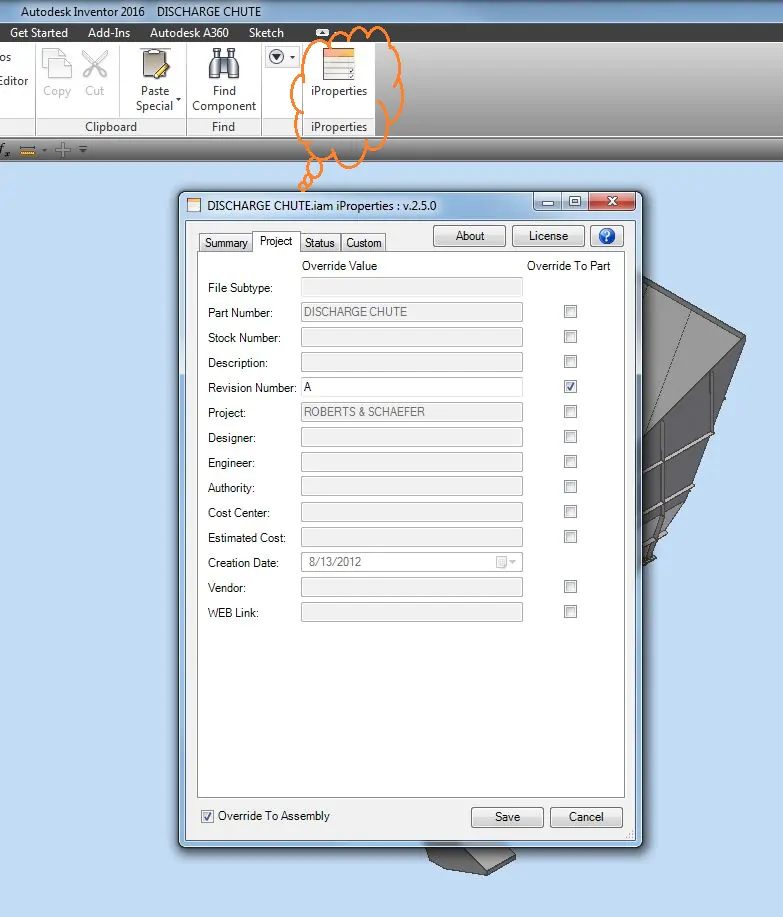Open the Autodesk A360 ribbon tab
The image size is (783, 917).
[189, 33]
